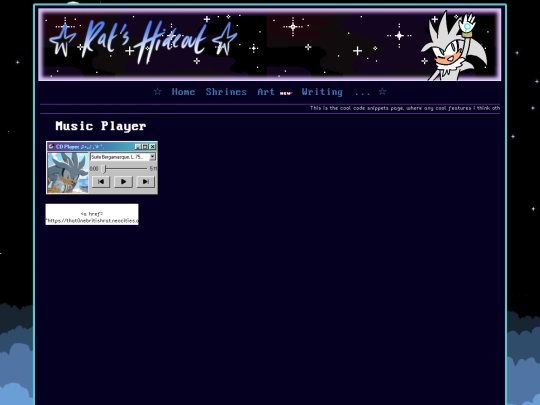Minimize the CD Player widget
Viewport: 540px width, 405px height.
pyautogui.click(x=138, y=147)
